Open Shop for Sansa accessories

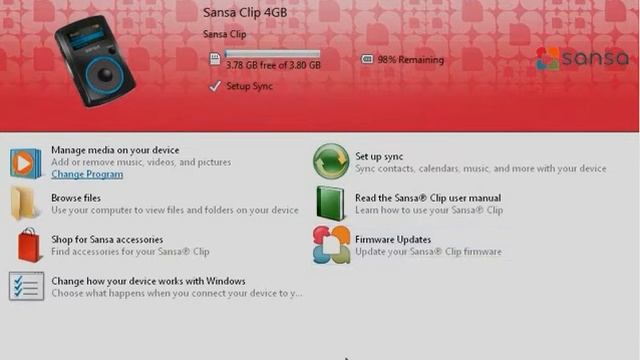[107, 240]
